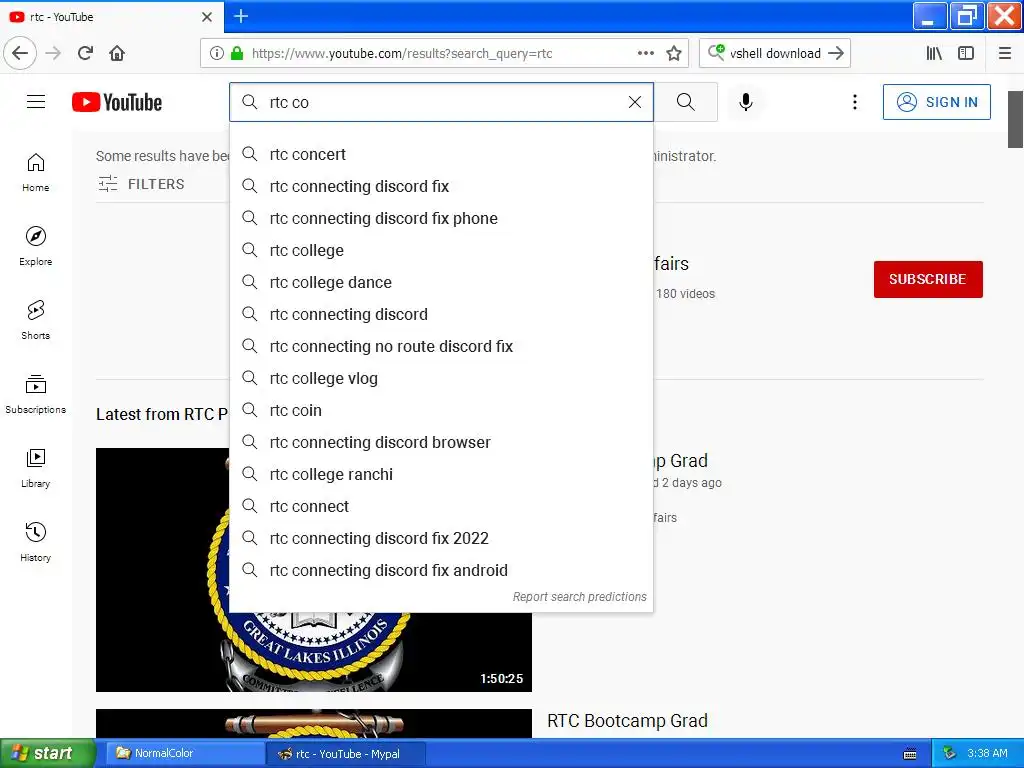The image size is (1024, 768).
Task: Click the green padlock security icon
Action: (237, 53)
